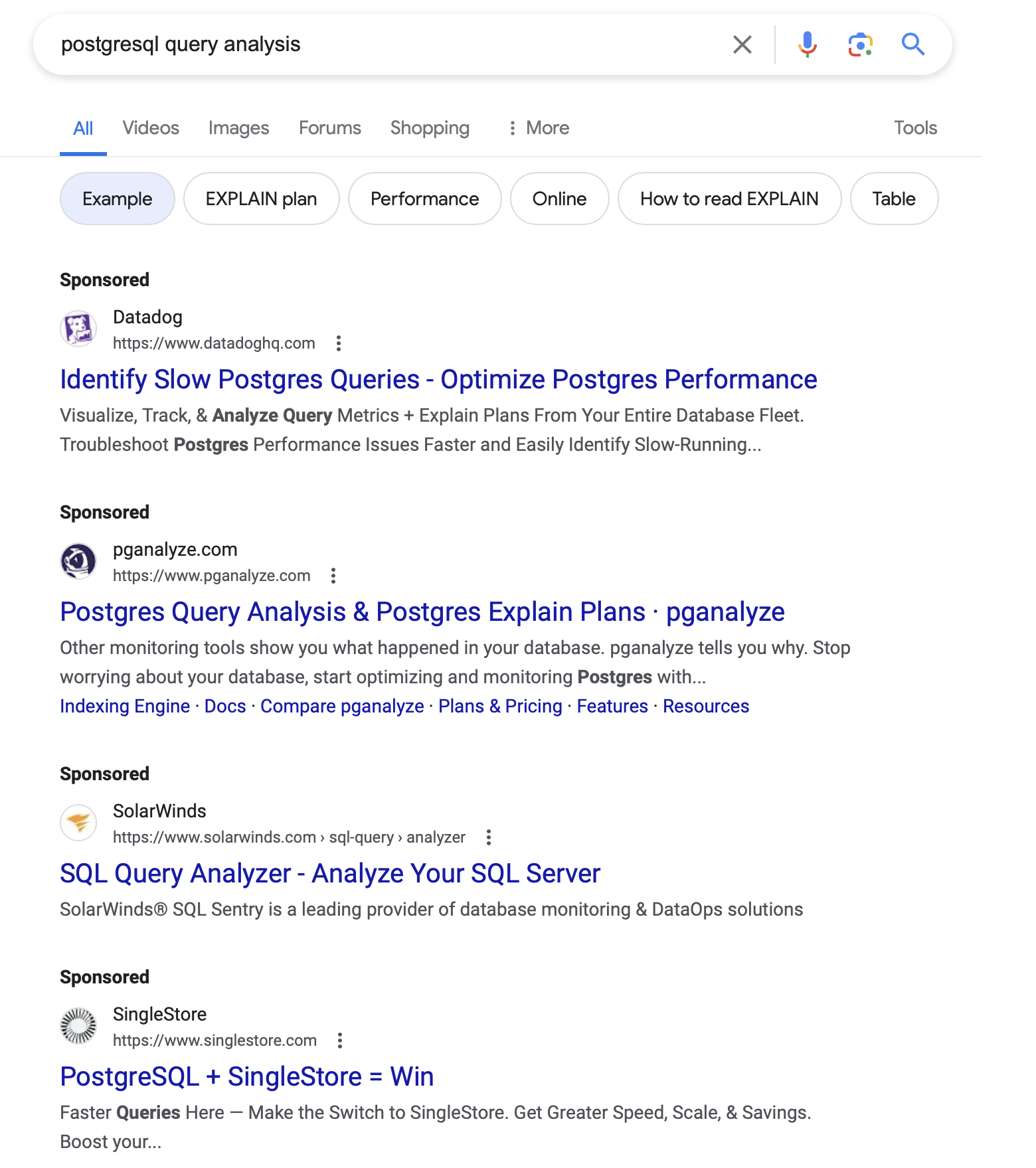Click the pganalyze favicon logo
This screenshot has width=1036, height=1168.
(x=78, y=561)
